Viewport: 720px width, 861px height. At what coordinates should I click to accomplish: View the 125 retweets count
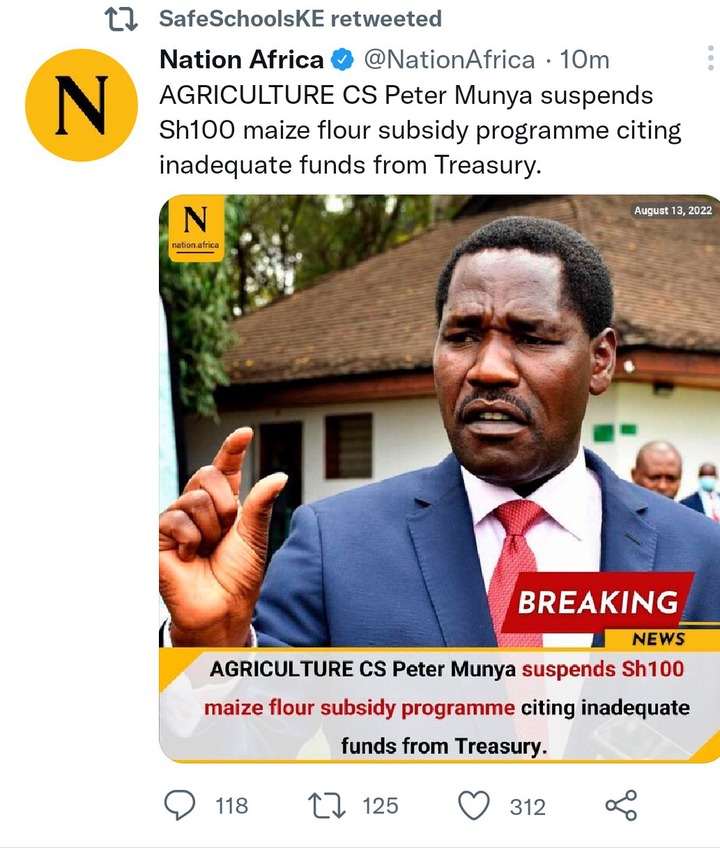coord(380,806)
